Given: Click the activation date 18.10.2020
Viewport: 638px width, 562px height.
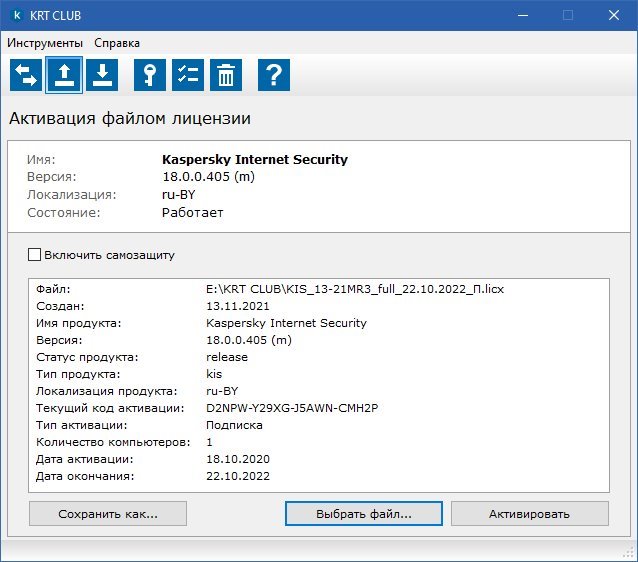Looking at the screenshot, I should [x=238, y=459].
